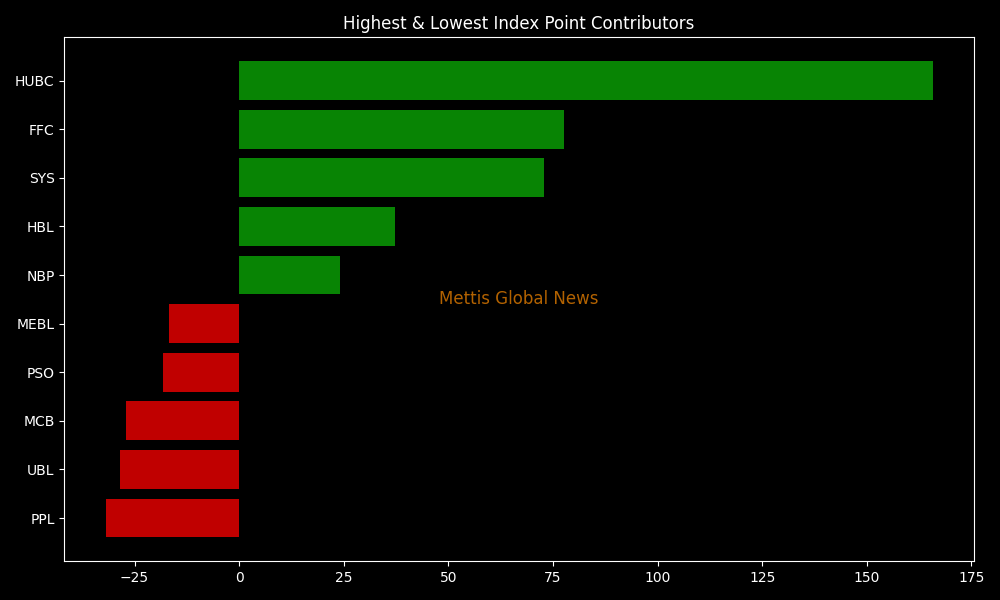This screenshot has width=1000, height=600.
Task: Click the x-axis tick label 0
Action: pyautogui.click(x=240, y=578)
